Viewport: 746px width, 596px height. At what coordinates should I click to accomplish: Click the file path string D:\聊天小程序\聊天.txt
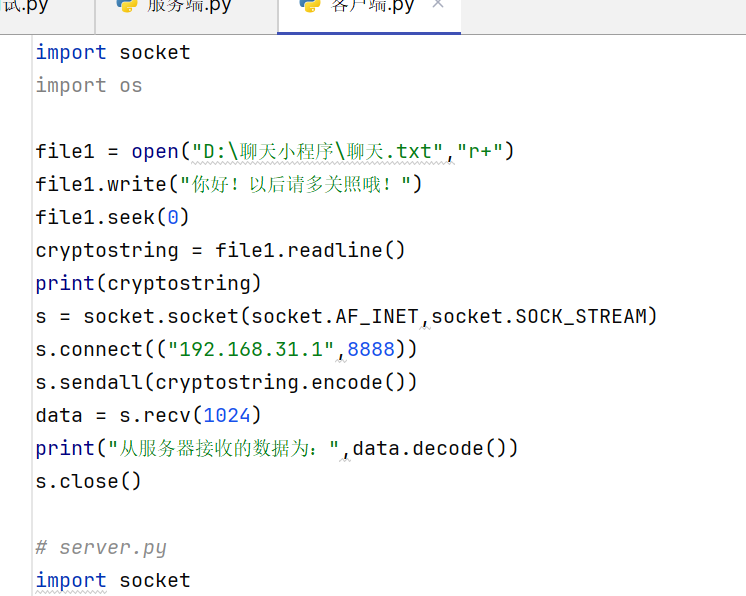coord(317,151)
